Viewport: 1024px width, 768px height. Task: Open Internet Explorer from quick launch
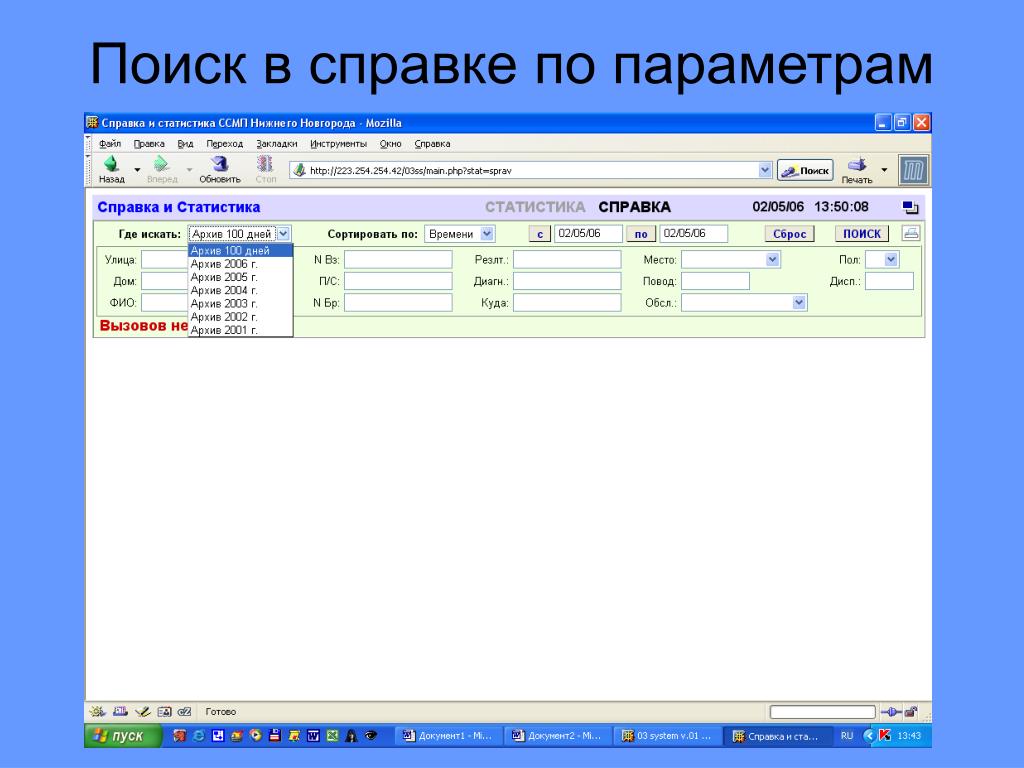[198, 736]
